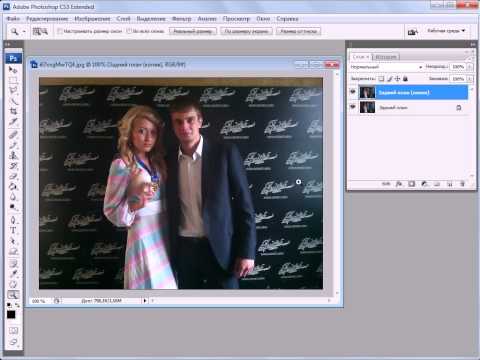Open the workspace dropdown in options bar
The height and width of the screenshot is (360, 480).
(x=446, y=31)
